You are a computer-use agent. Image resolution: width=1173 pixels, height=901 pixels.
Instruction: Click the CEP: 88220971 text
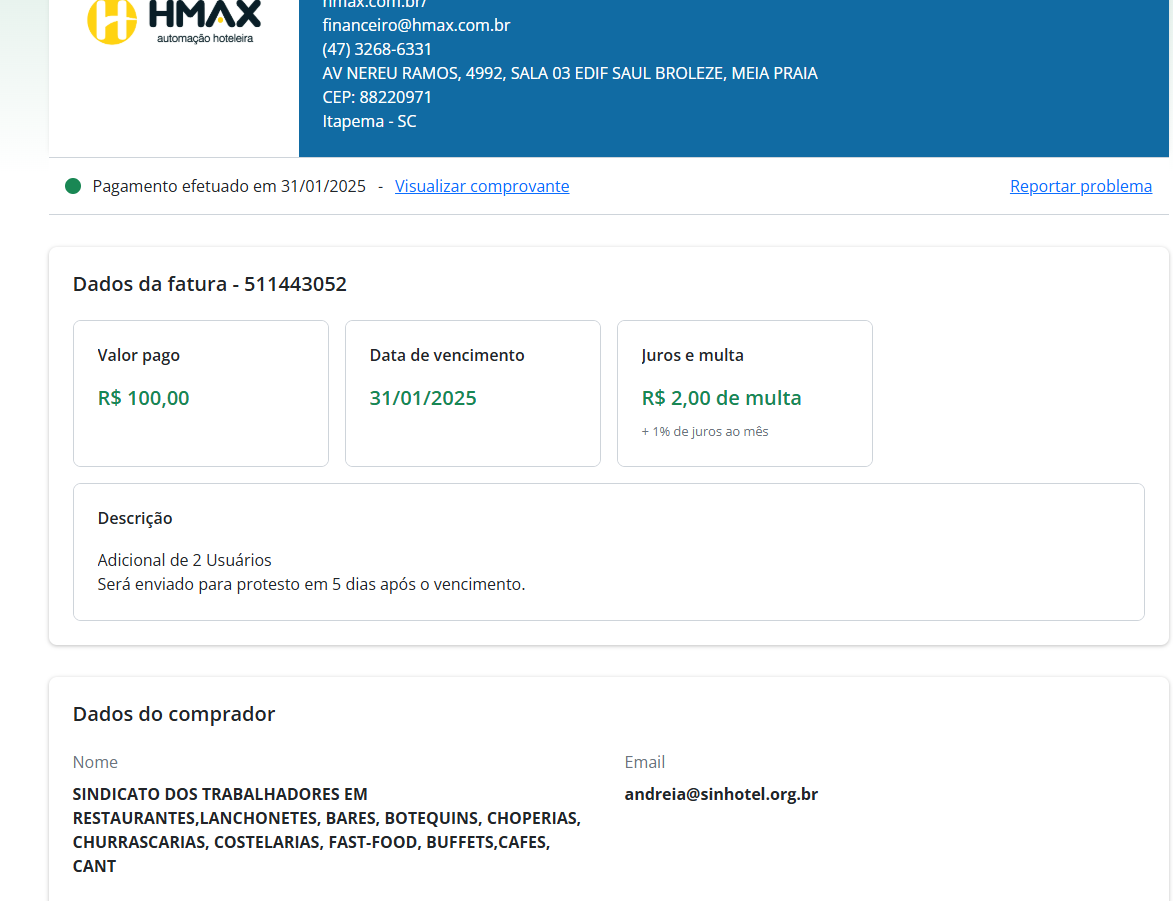pyautogui.click(x=377, y=97)
